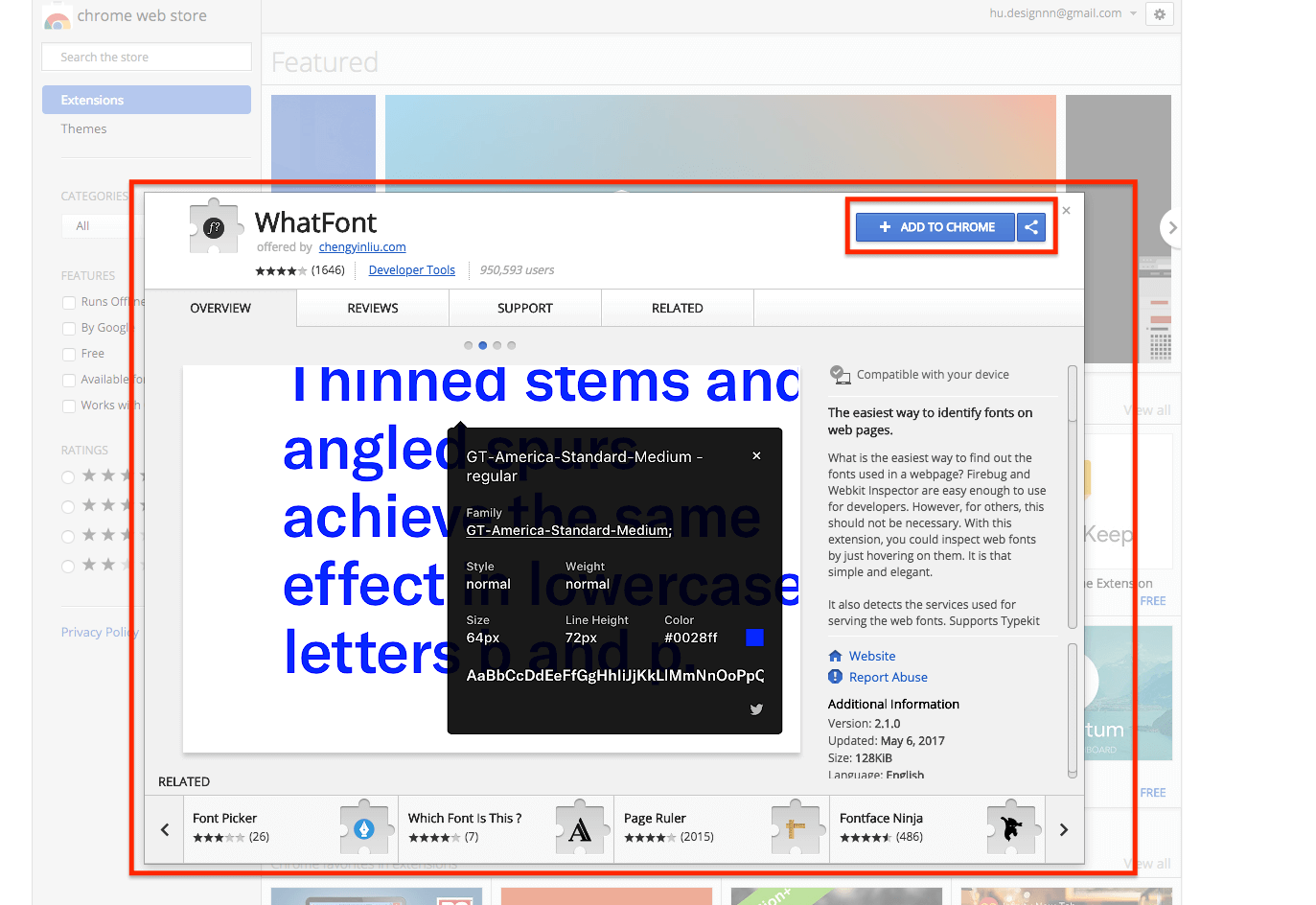1316x905 pixels.
Task: Open the extension Website link
Action: [x=872, y=656]
